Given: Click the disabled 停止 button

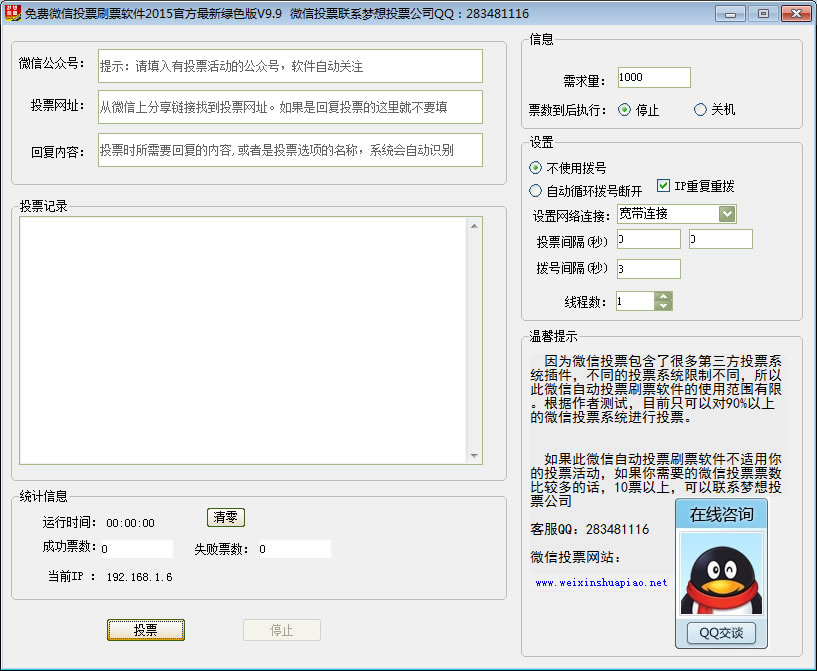Looking at the screenshot, I should [x=282, y=630].
